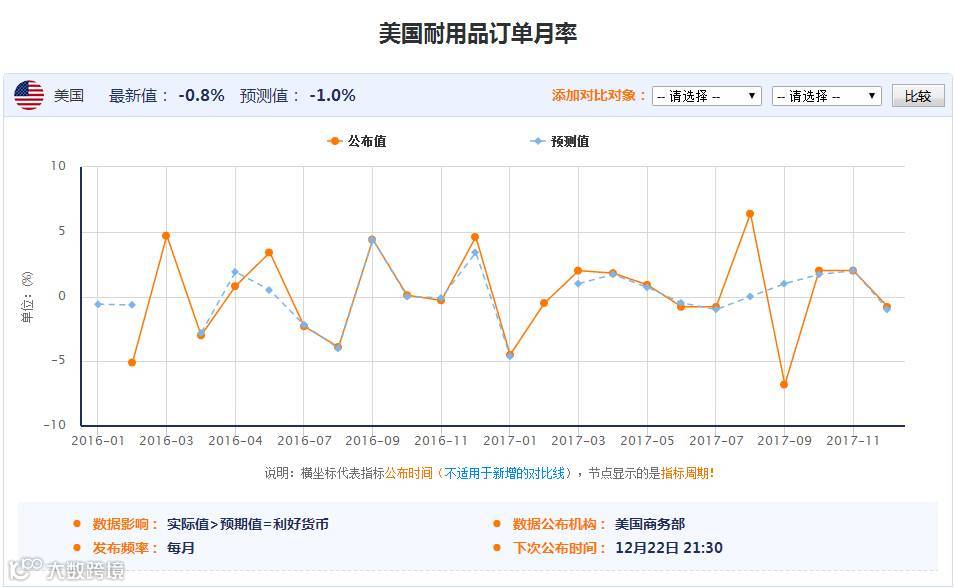Image resolution: width=954 pixels, height=588 pixels.
Task: Click the chart title 美国耐用品订单月率
Action: coord(478,33)
